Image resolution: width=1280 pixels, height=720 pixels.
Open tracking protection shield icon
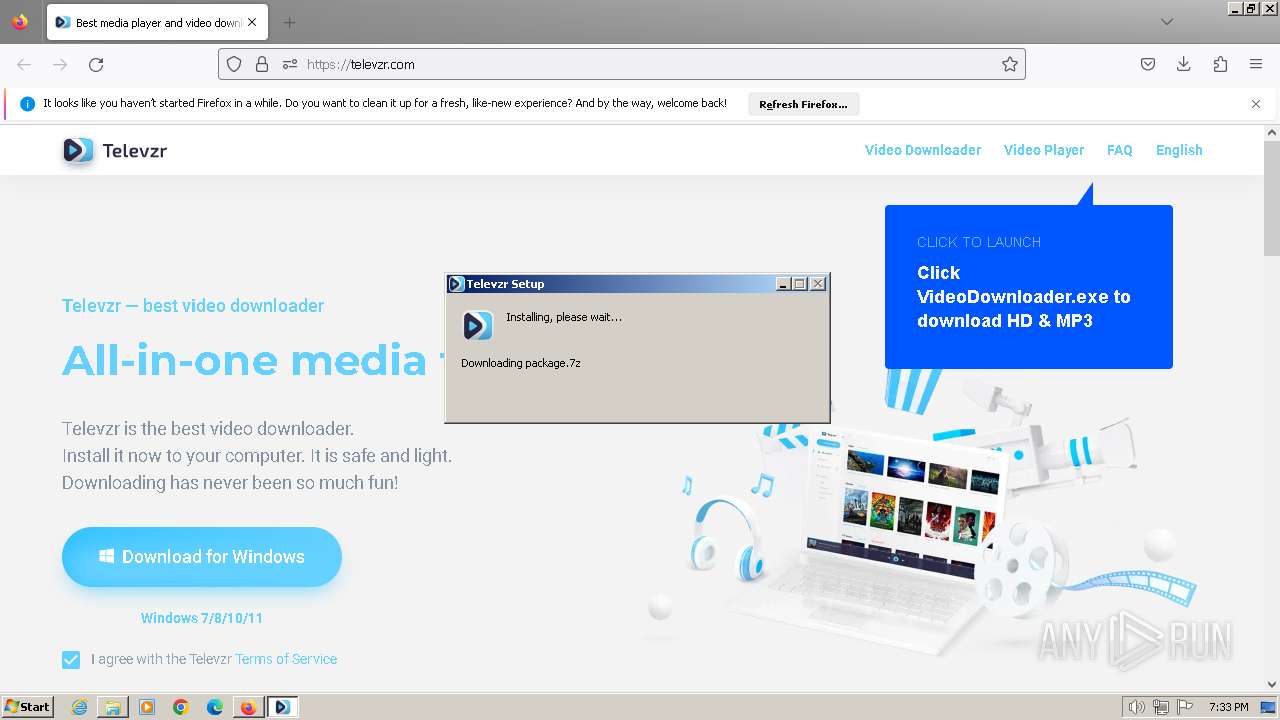(234, 64)
